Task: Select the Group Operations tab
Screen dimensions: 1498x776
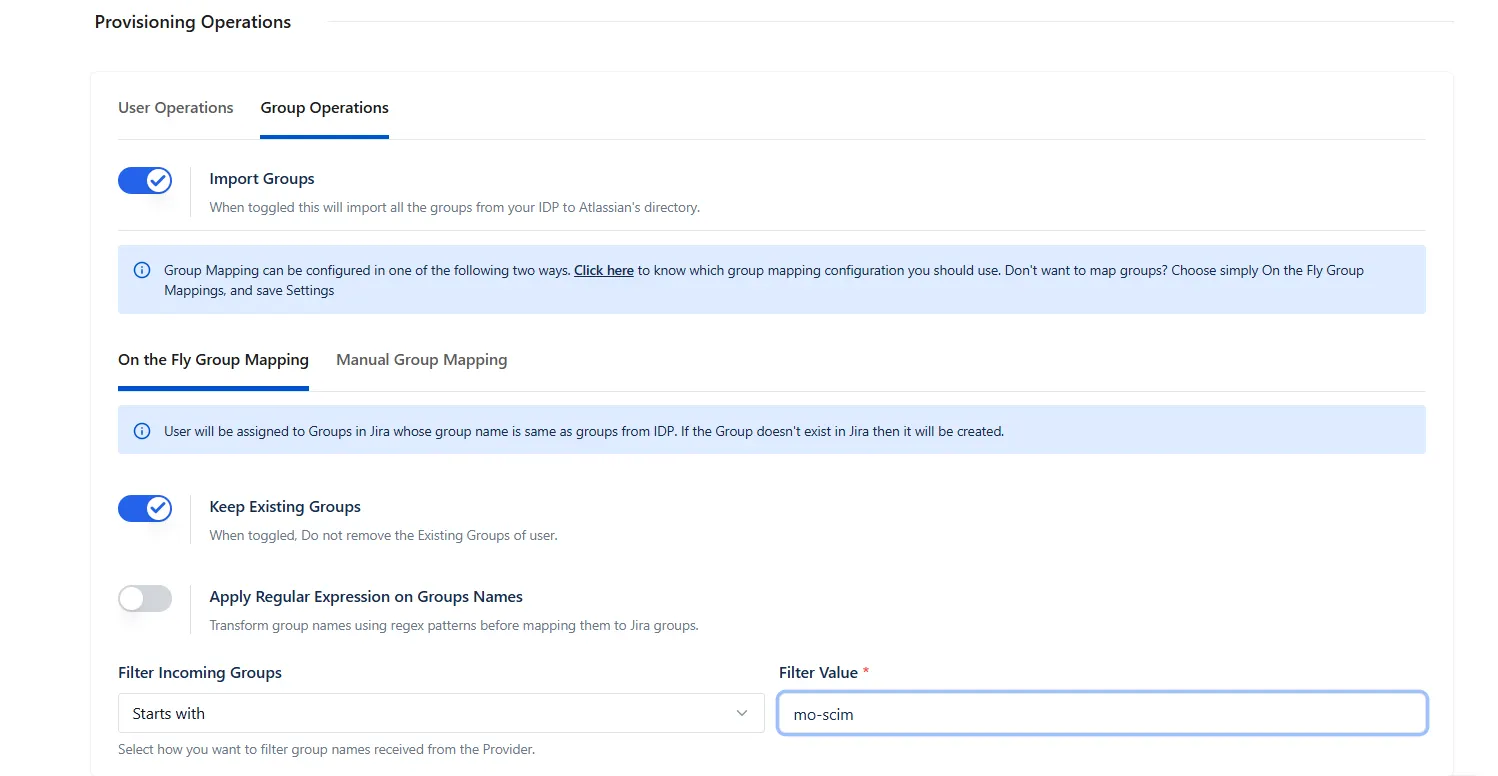Action: click(324, 108)
